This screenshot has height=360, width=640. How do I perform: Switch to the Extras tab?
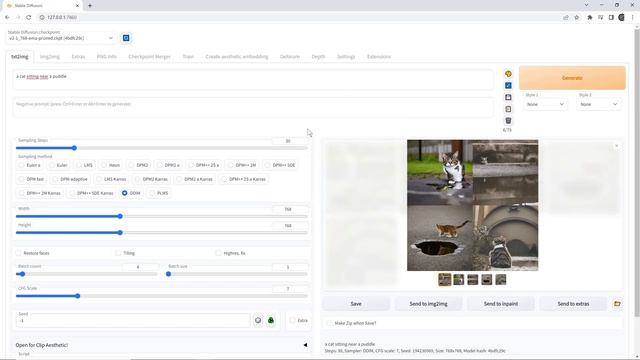[78, 56]
